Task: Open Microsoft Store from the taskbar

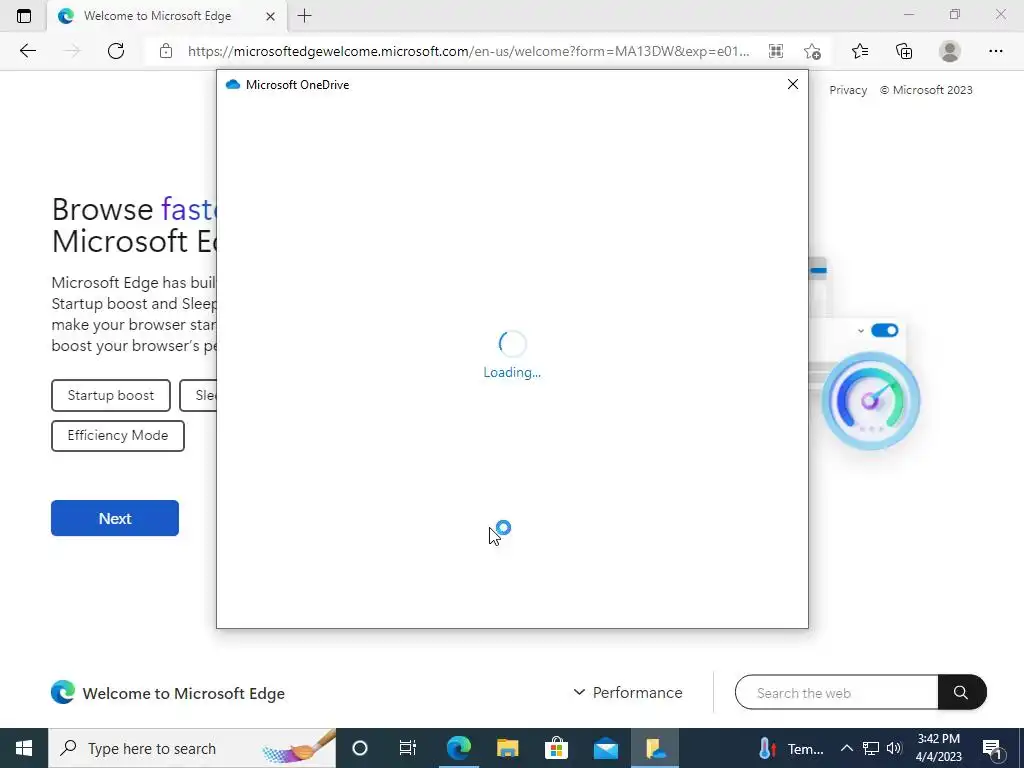Action: coord(556,748)
